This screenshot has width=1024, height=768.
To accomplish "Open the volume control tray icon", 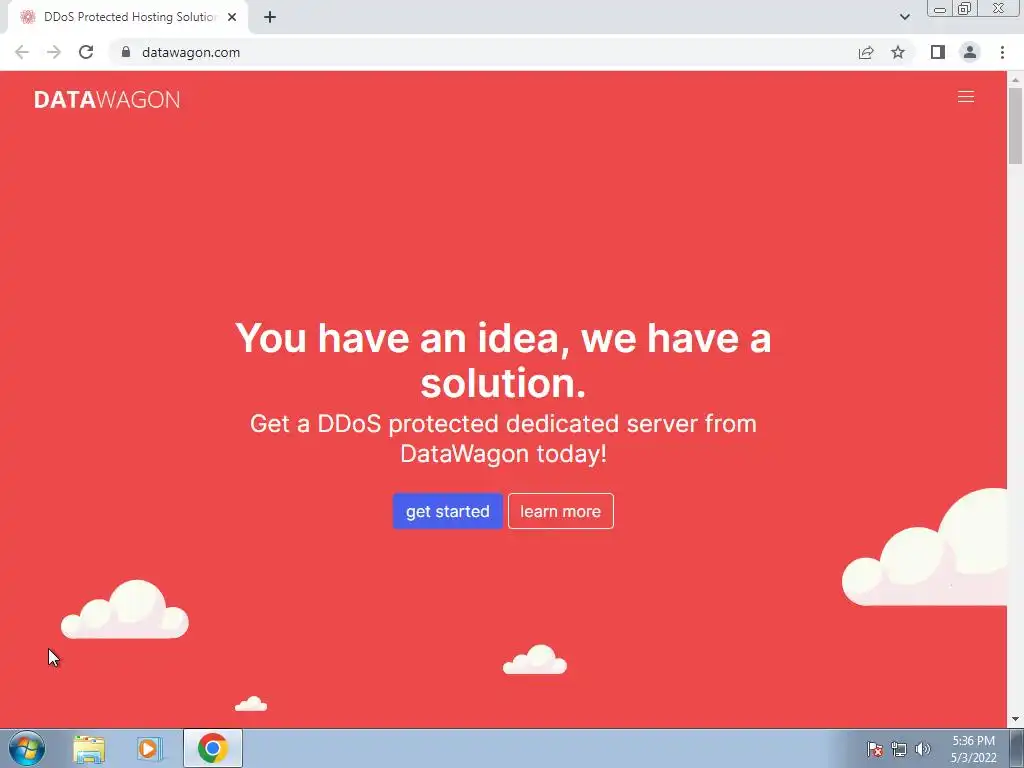I will coord(922,749).
